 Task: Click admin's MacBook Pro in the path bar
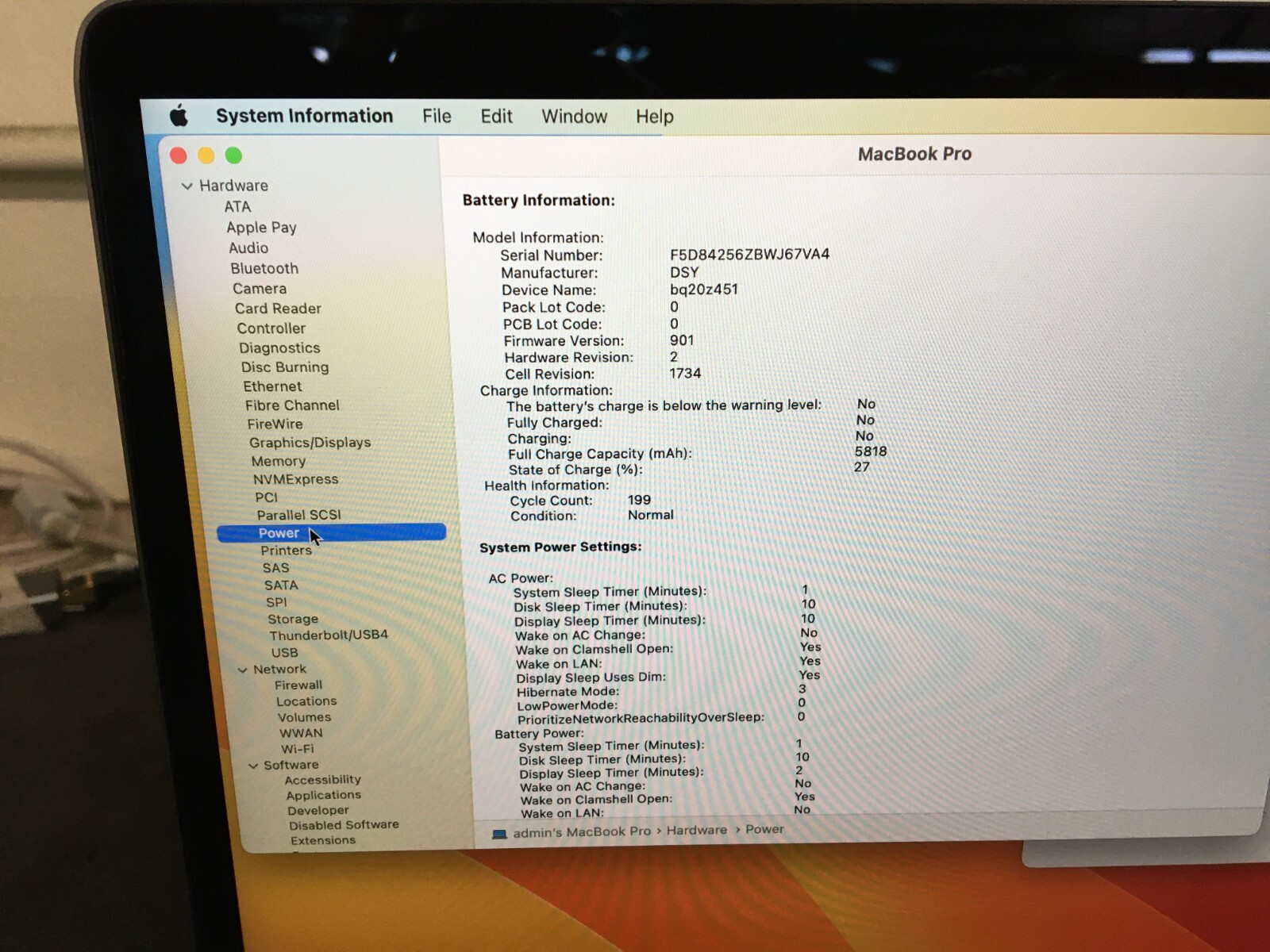coord(582,832)
